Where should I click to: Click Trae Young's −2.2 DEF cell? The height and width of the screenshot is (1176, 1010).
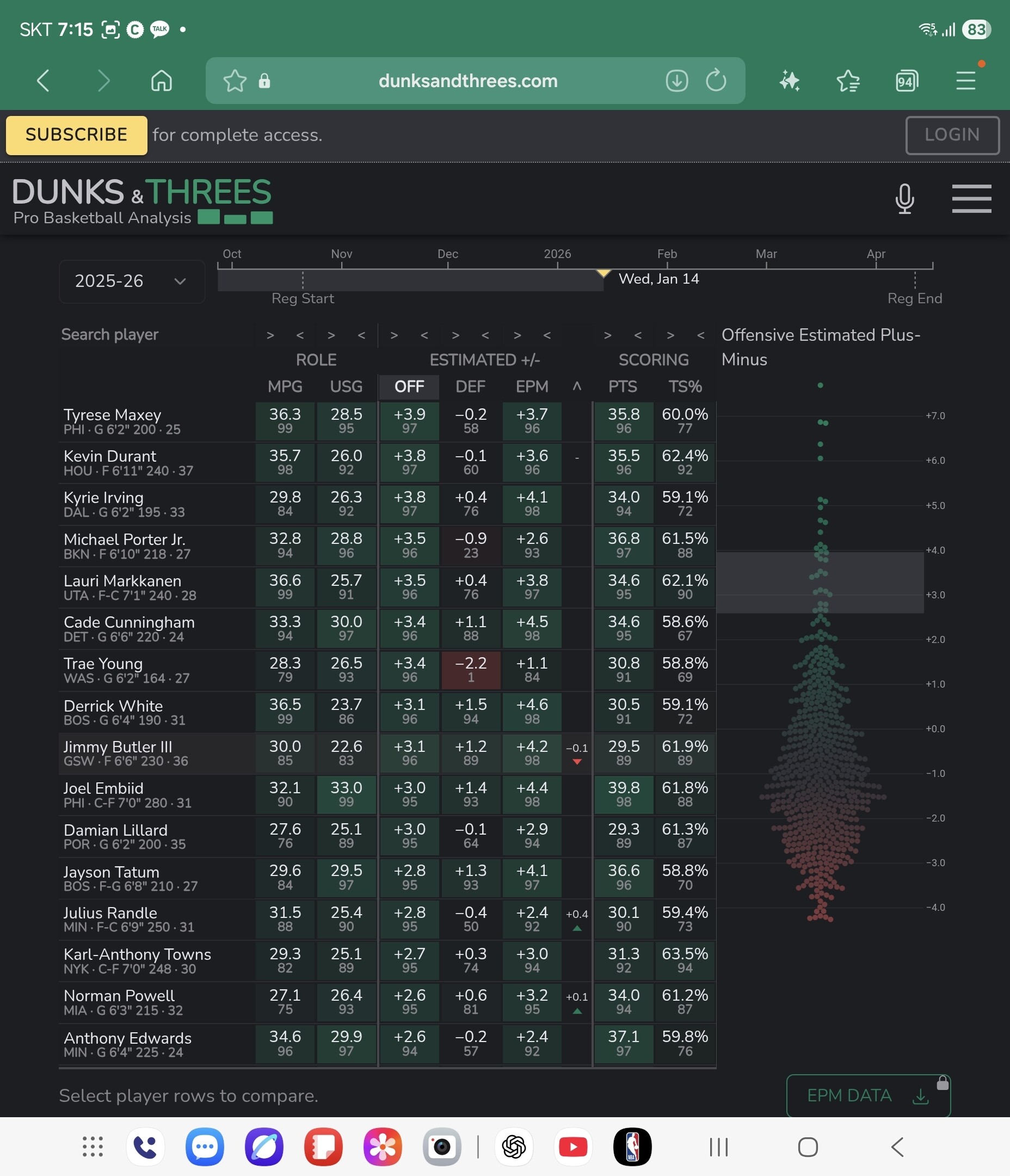471,670
